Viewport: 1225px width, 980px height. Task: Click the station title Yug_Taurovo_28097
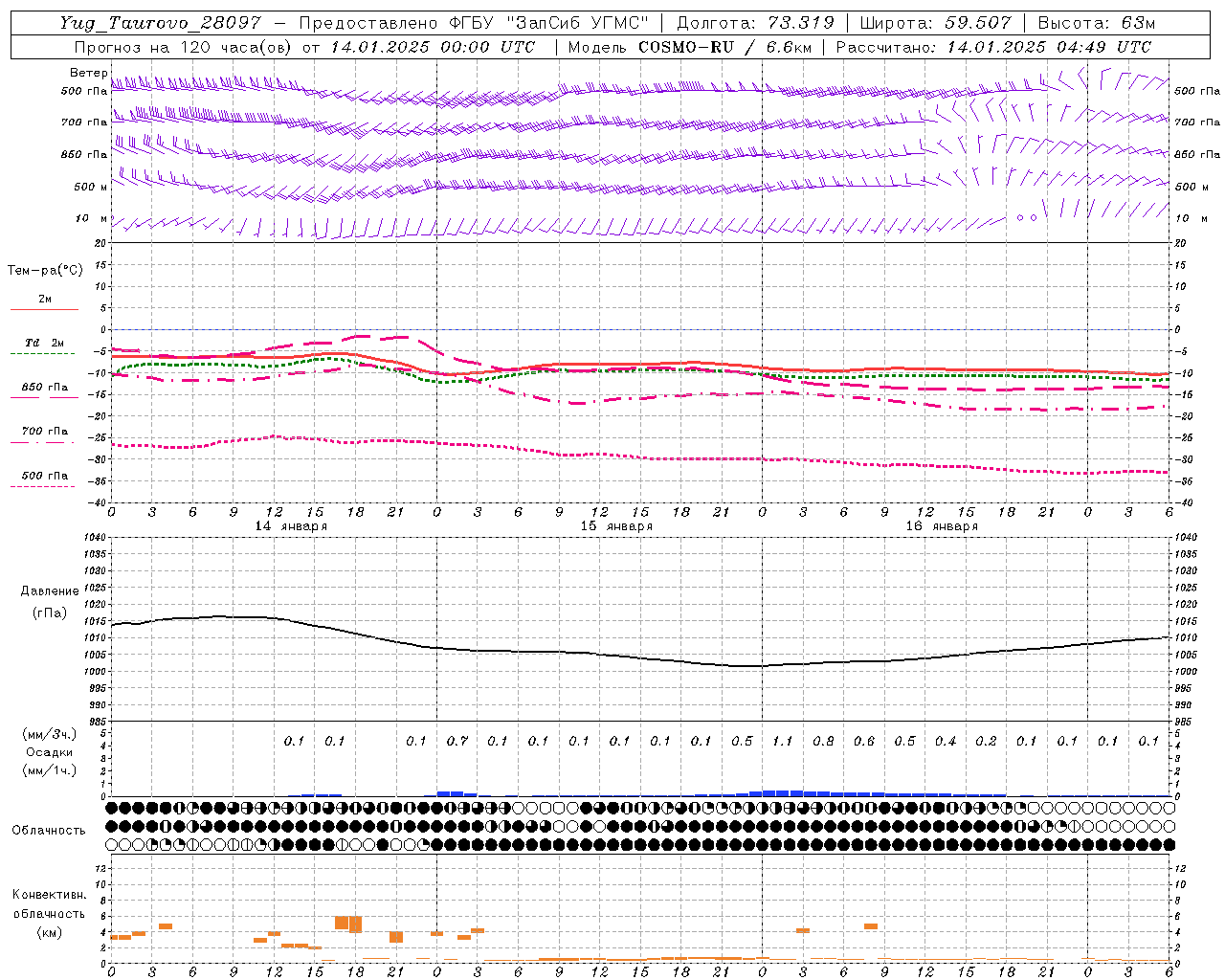click(x=160, y=23)
